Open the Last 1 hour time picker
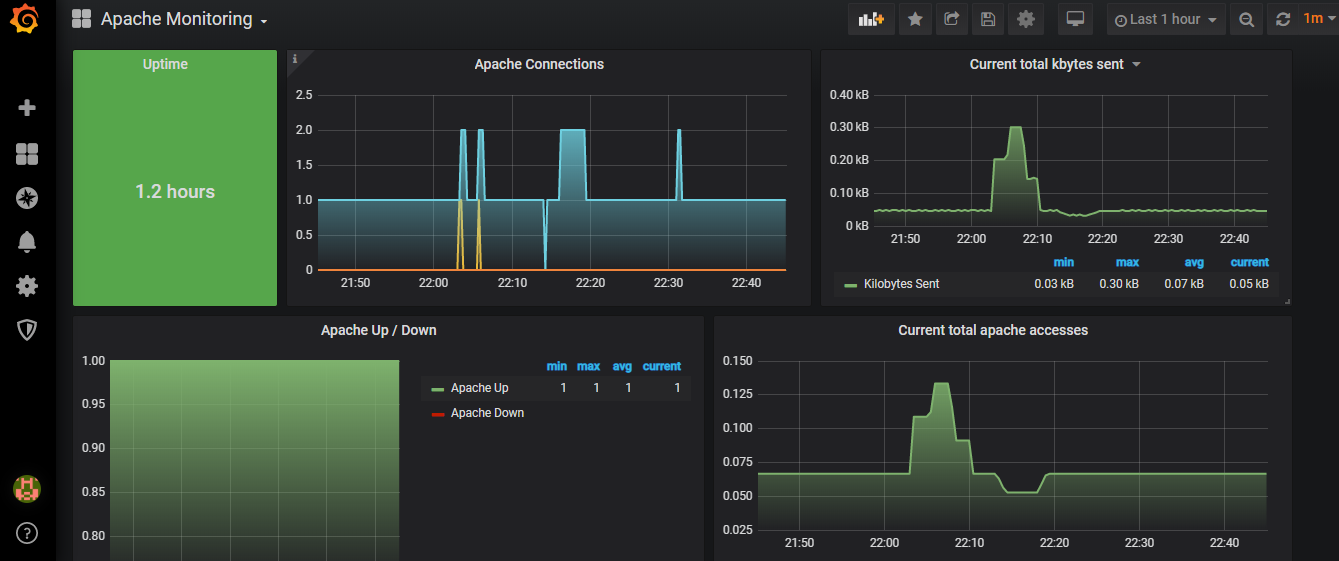The image size is (1339, 561). coord(1165,19)
